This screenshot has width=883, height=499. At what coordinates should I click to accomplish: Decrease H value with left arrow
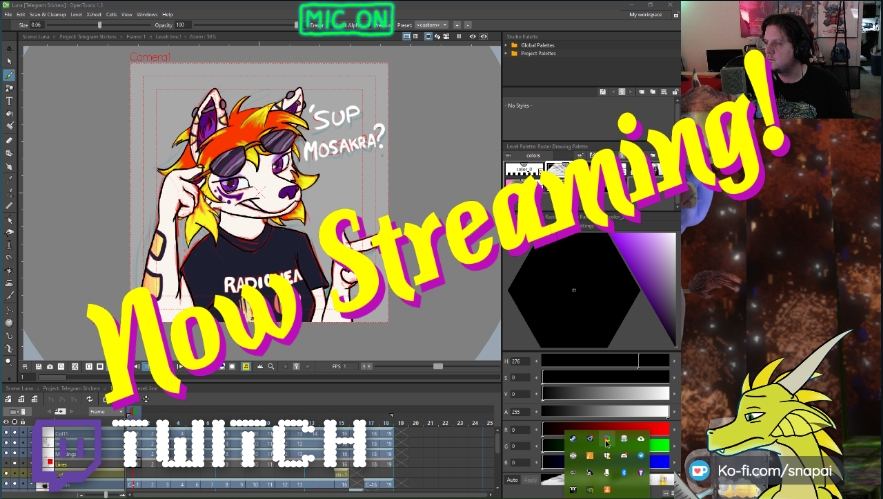tap(536, 361)
